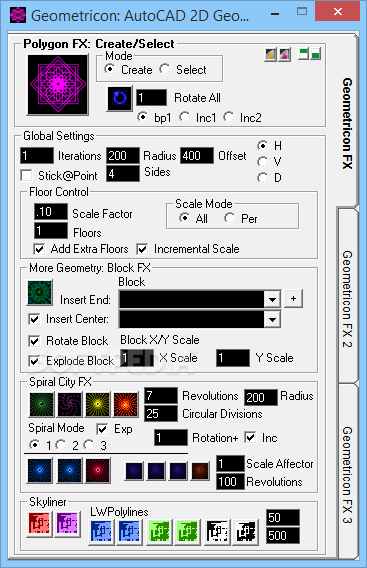Click the Global Settings Radius field showing 200
This screenshot has width=367, height=568.
point(123,156)
